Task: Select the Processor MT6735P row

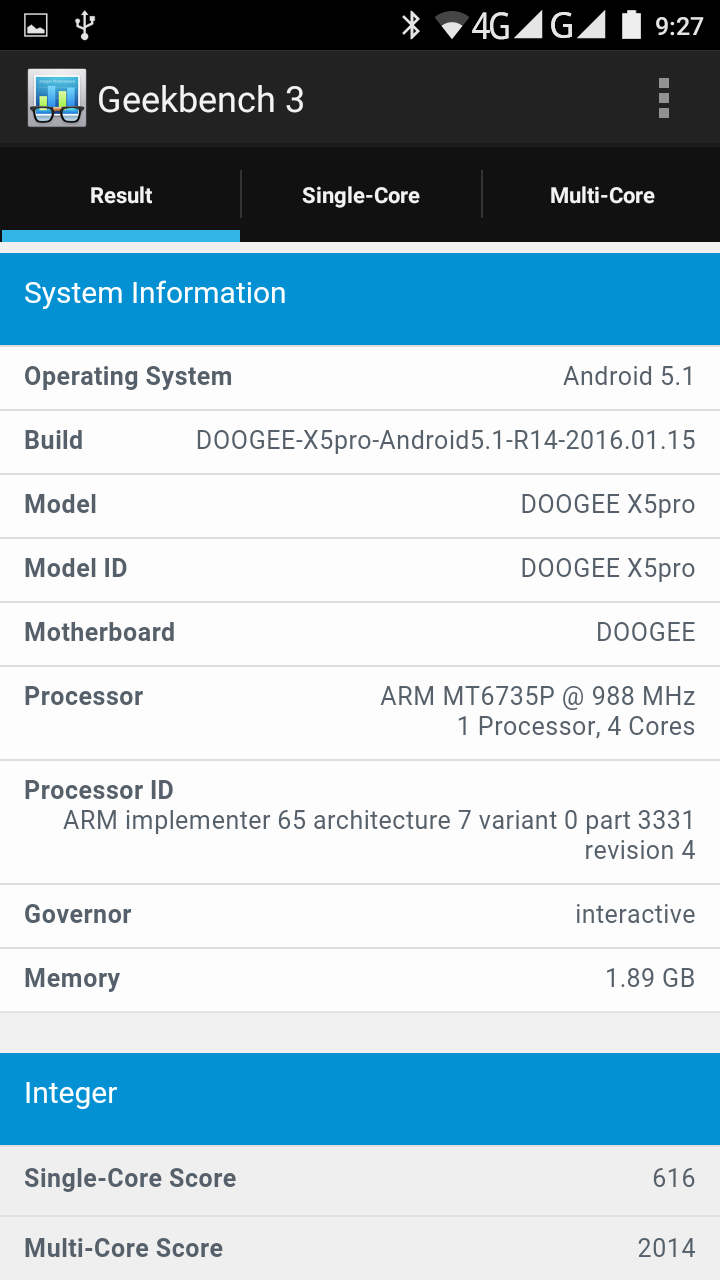Action: tap(360, 711)
